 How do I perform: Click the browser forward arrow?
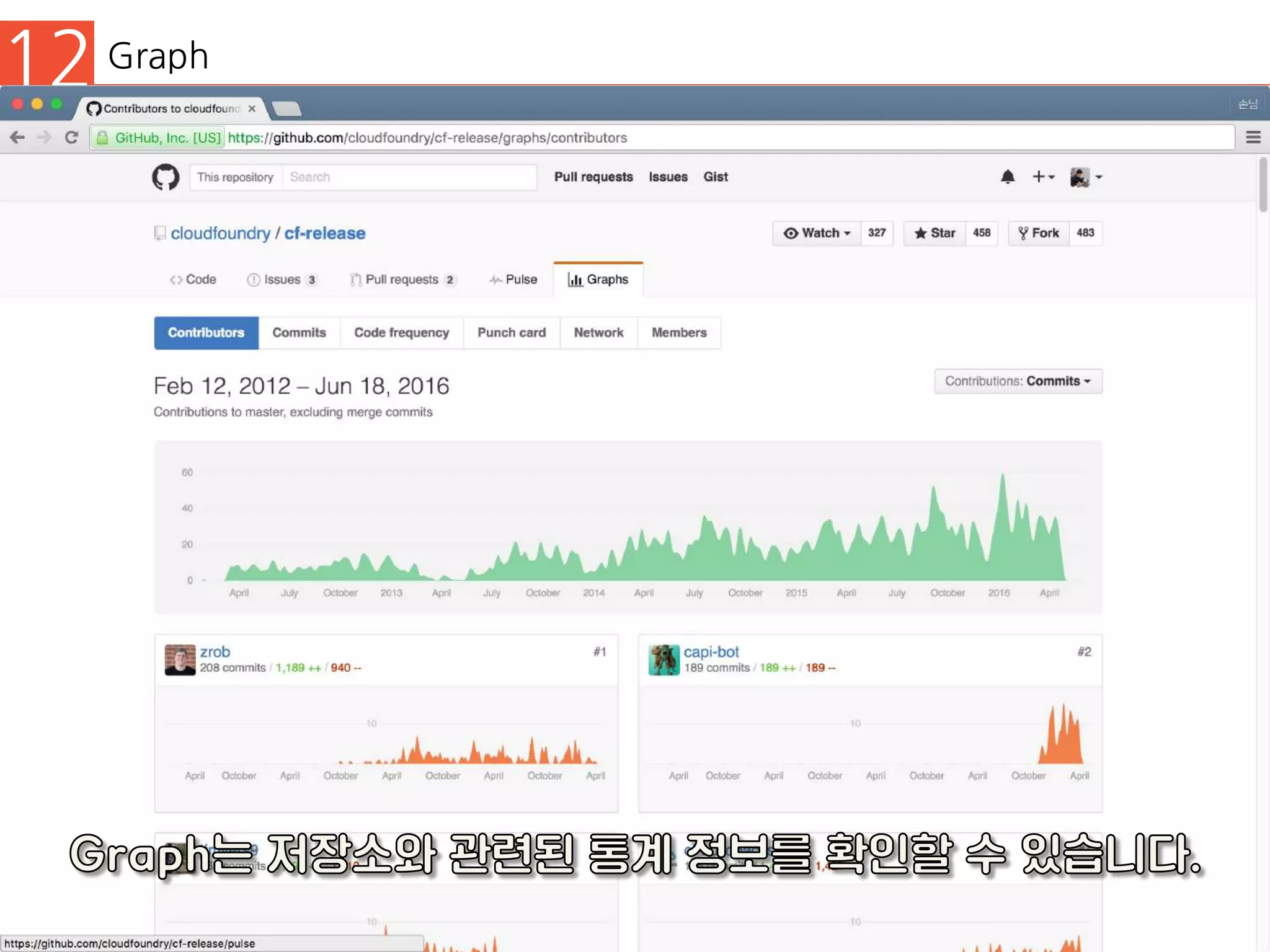coord(44,137)
